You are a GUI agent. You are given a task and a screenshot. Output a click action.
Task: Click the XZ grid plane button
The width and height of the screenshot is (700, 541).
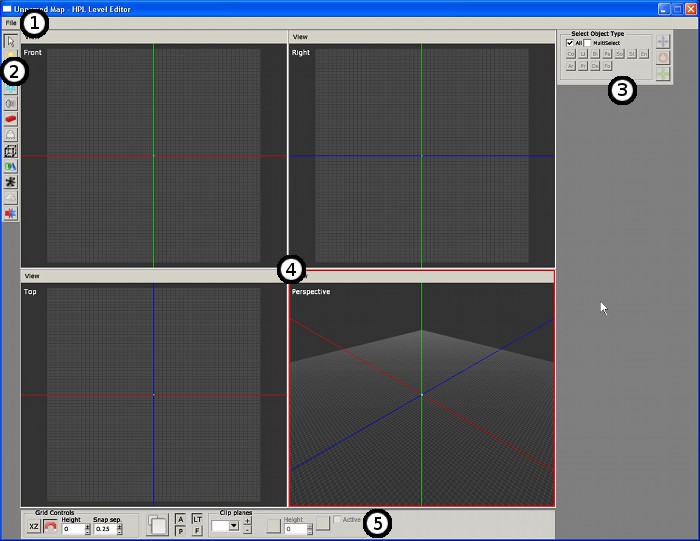point(34,526)
